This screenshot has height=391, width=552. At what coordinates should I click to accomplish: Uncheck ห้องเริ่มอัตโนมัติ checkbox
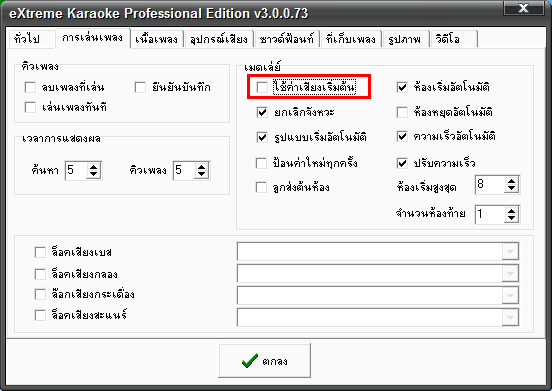point(402,87)
